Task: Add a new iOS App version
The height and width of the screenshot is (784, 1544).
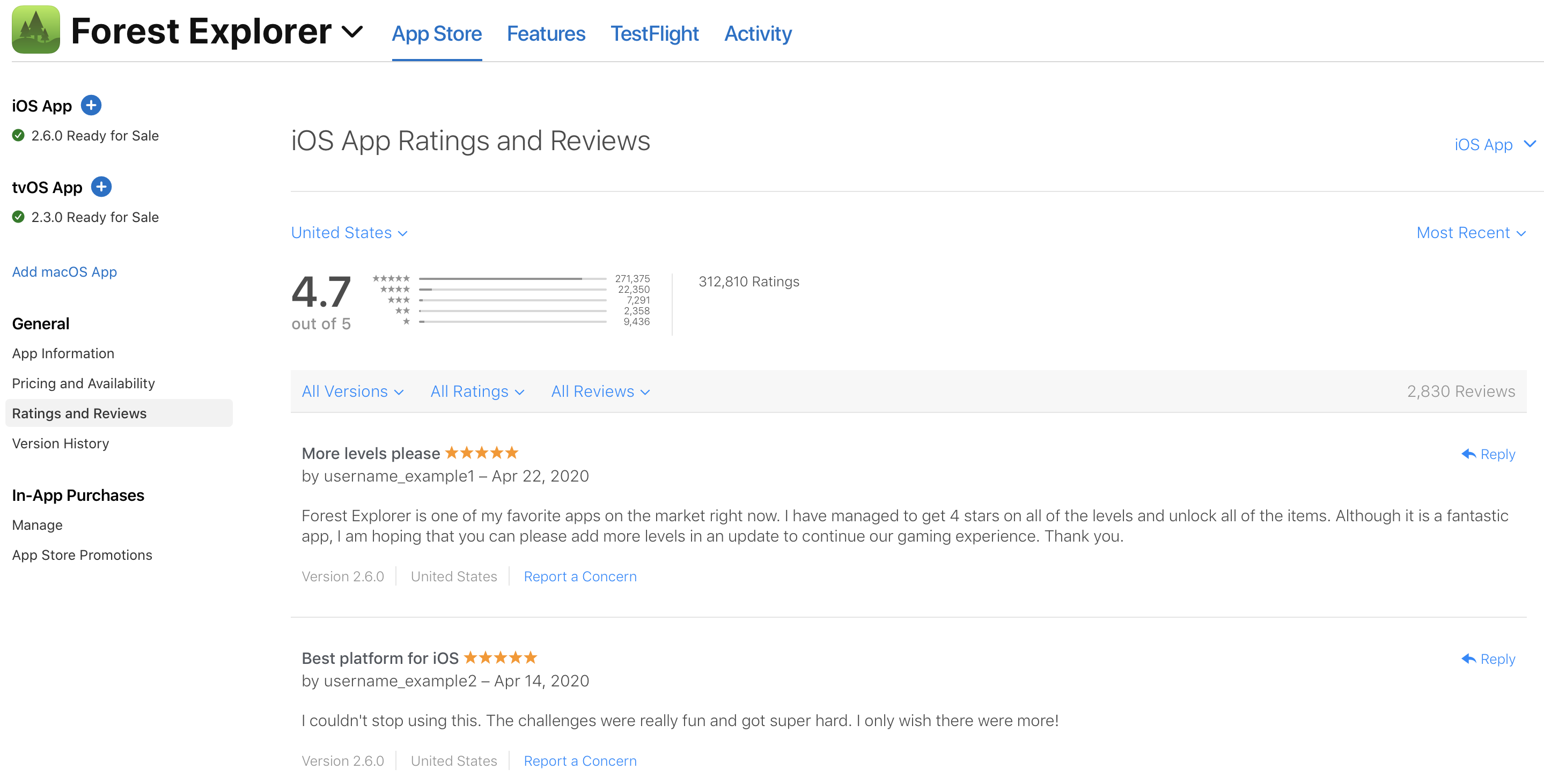Action: click(x=91, y=106)
